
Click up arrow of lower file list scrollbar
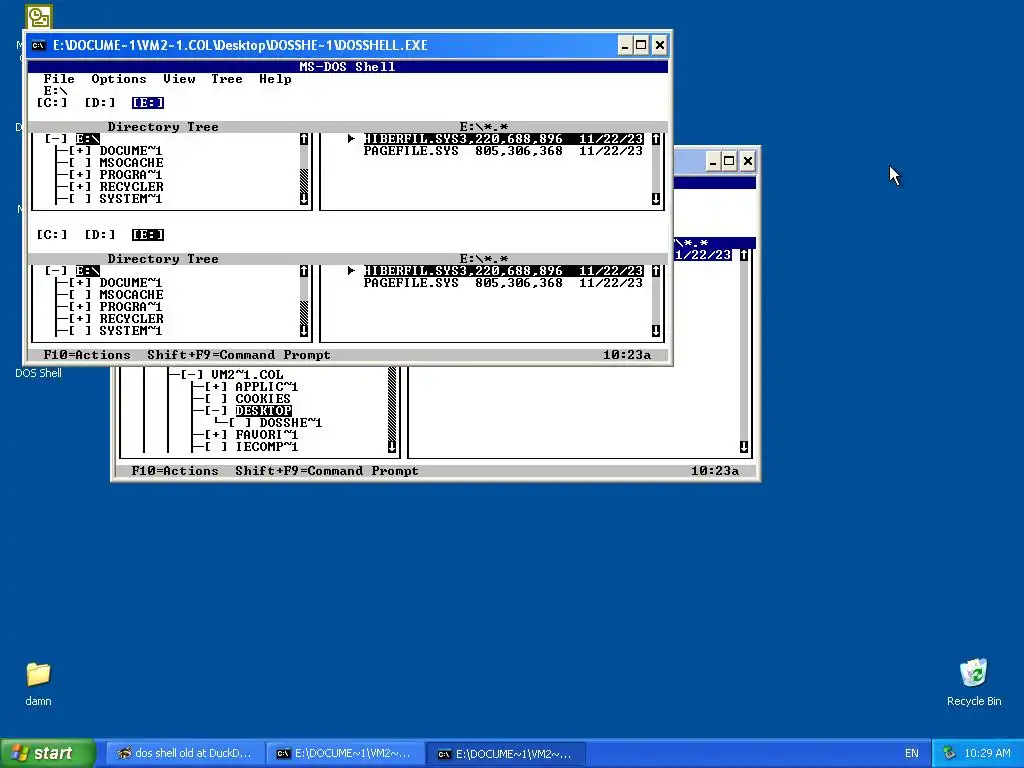coord(656,271)
